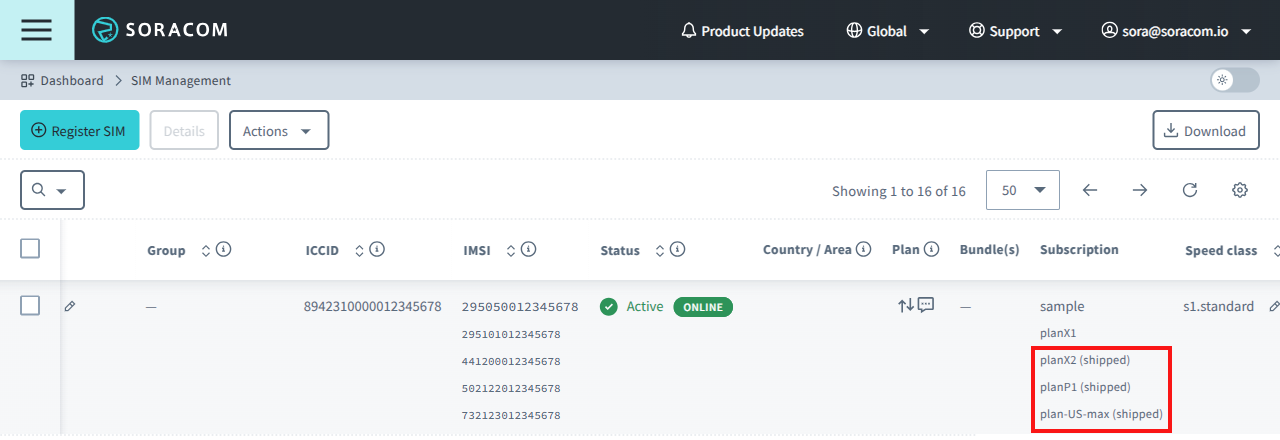Open the hamburger navigation menu
The image size is (1280, 440).
point(37,30)
